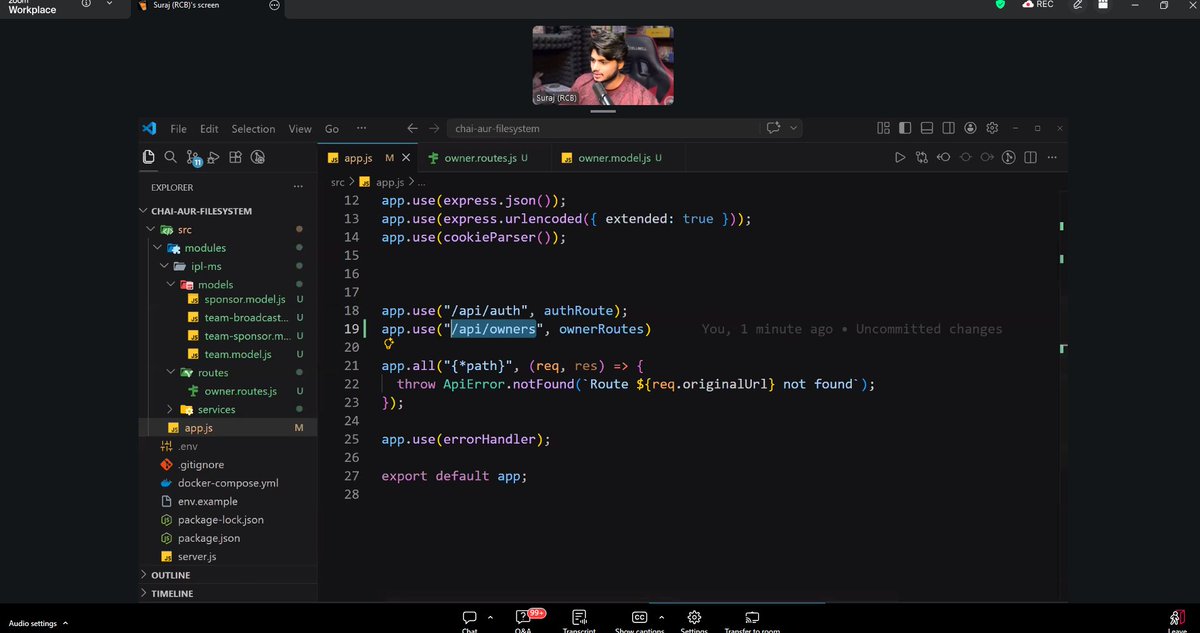Image resolution: width=1200 pixels, height=633 pixels.
Task: Open the overflow ellipsis menu after Go
Action: click(x=361, y=128)
